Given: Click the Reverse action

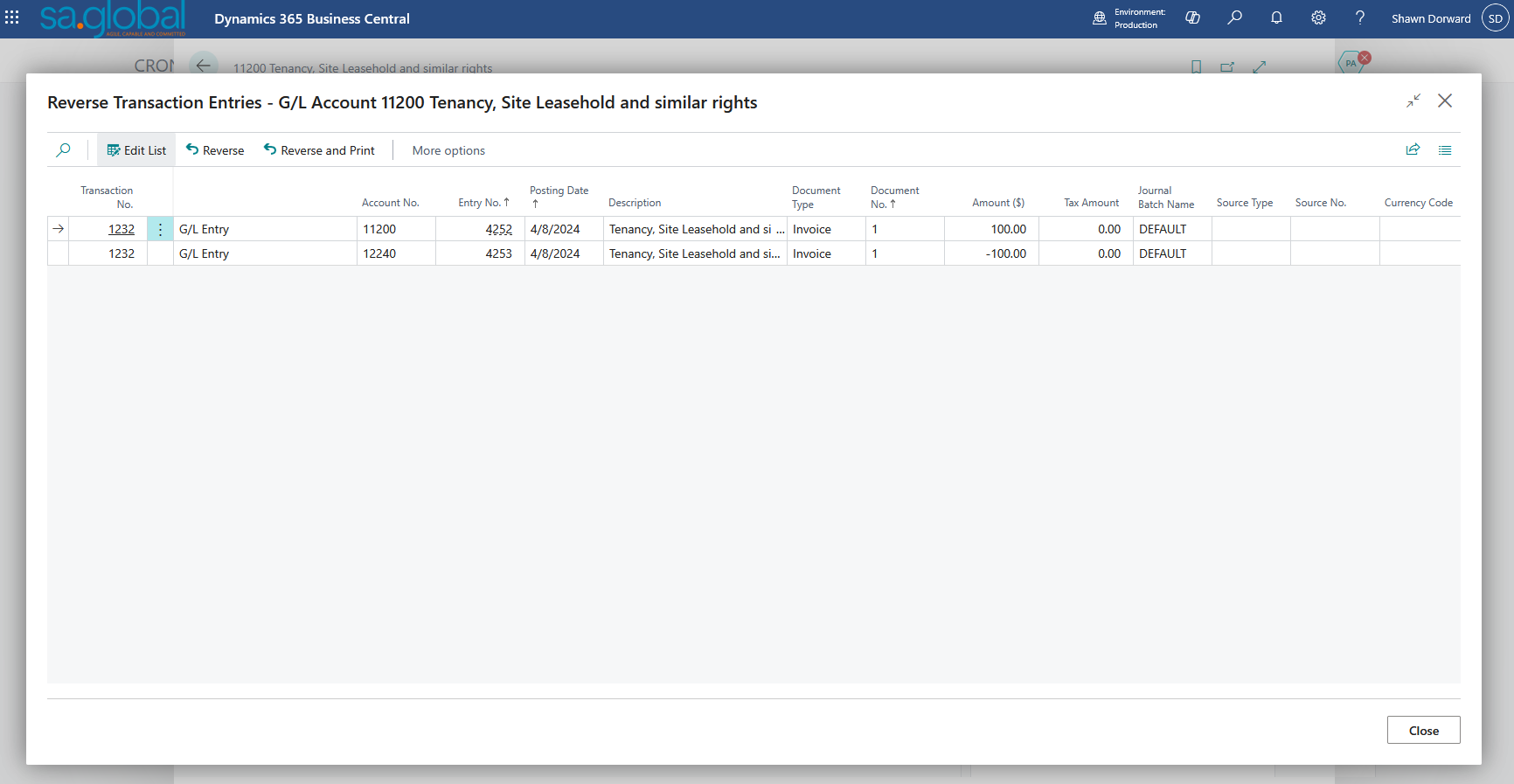Looking at the screenshot, I should point(215,150).
